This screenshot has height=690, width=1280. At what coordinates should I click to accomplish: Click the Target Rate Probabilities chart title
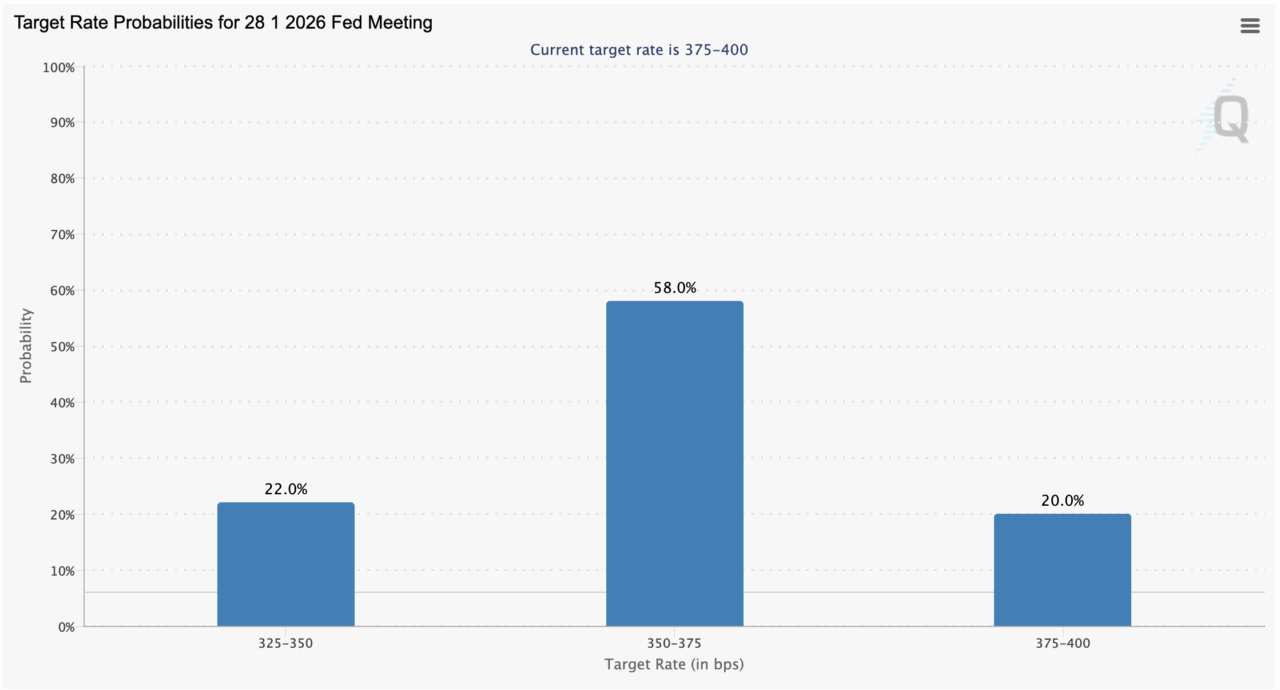click(223, 22)
